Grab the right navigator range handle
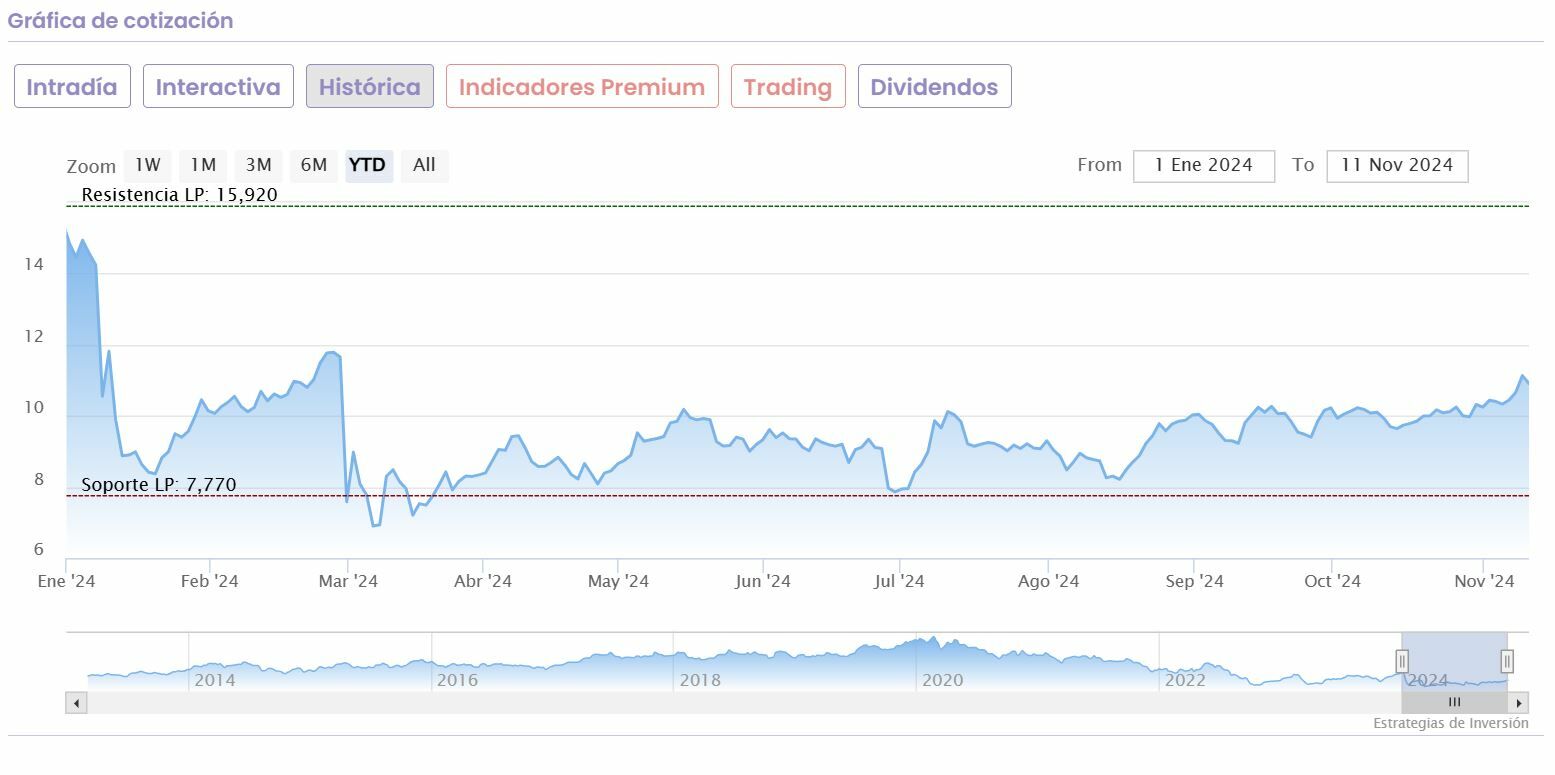Screen dimensions: 1555x775 1507,661
